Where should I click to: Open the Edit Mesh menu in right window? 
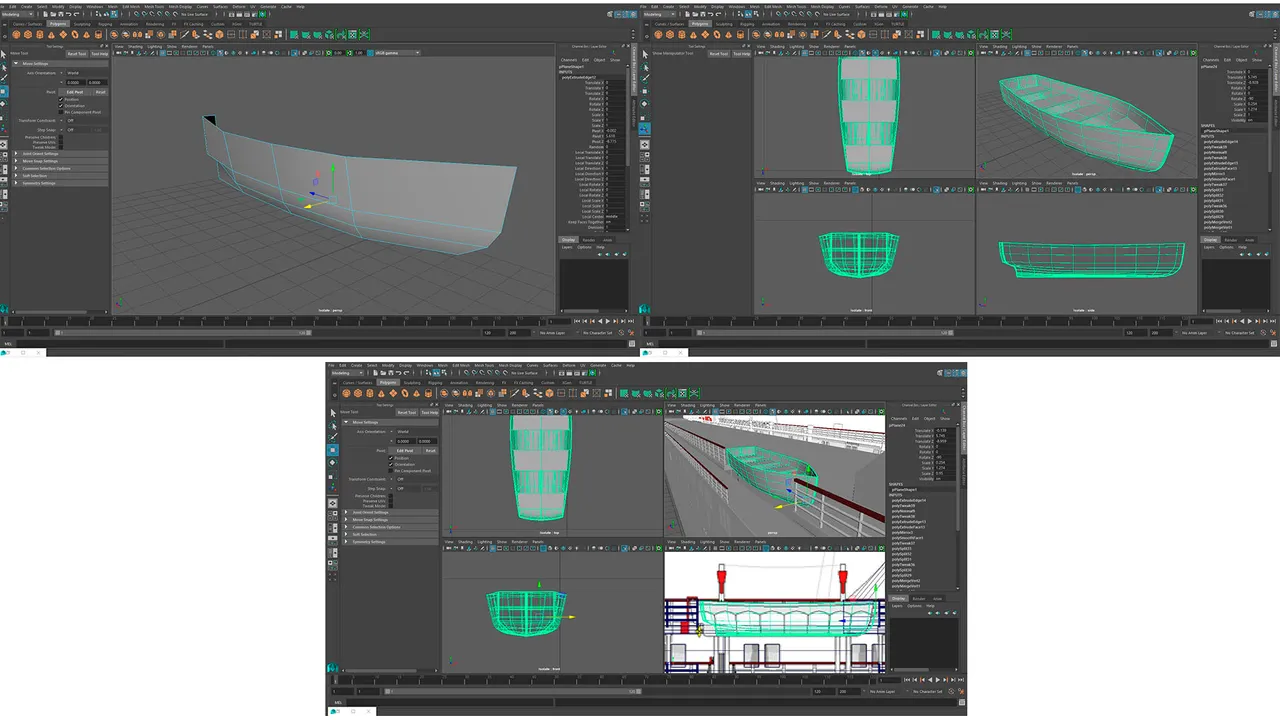[773, 7]
